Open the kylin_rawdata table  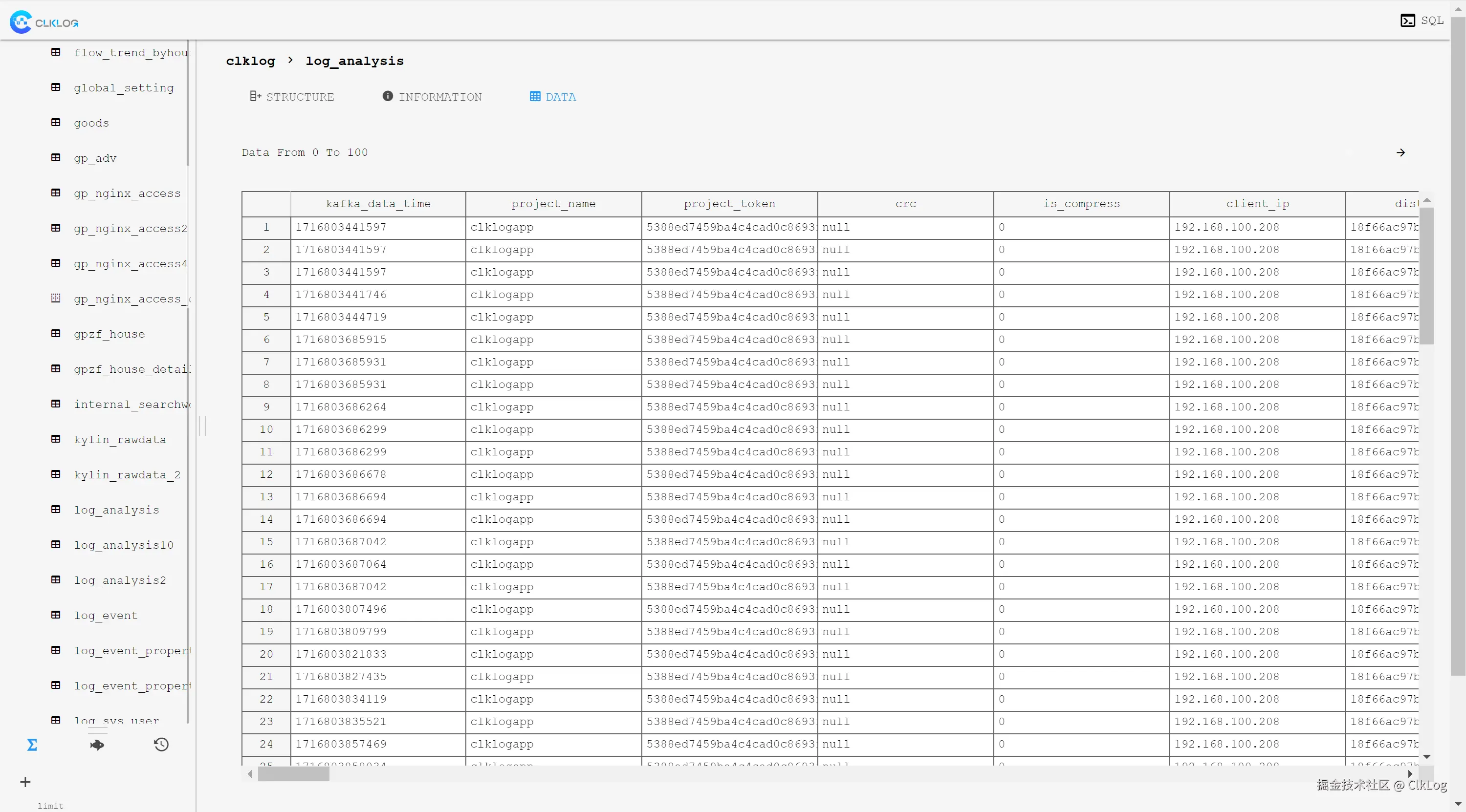tap(119, 440)
